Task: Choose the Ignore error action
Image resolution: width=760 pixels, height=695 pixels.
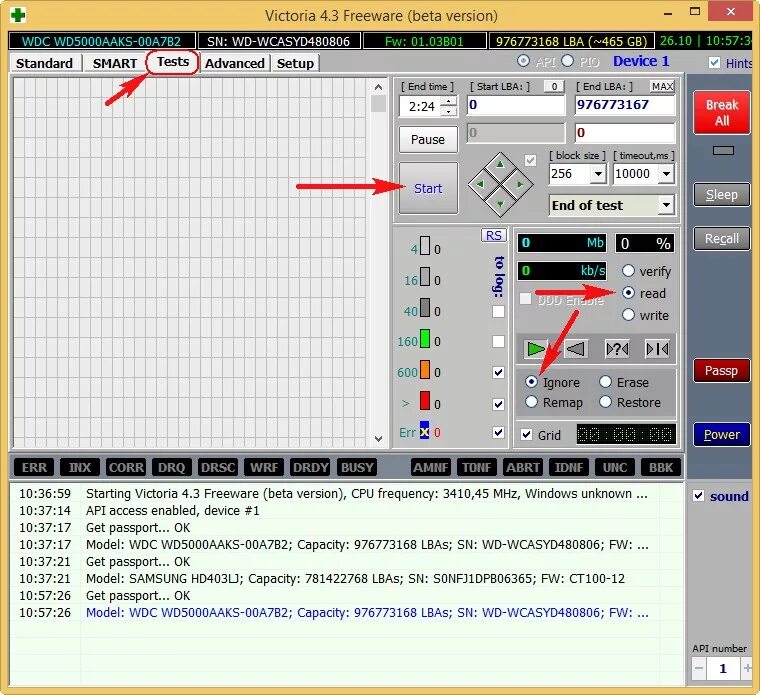Action: 531,381
